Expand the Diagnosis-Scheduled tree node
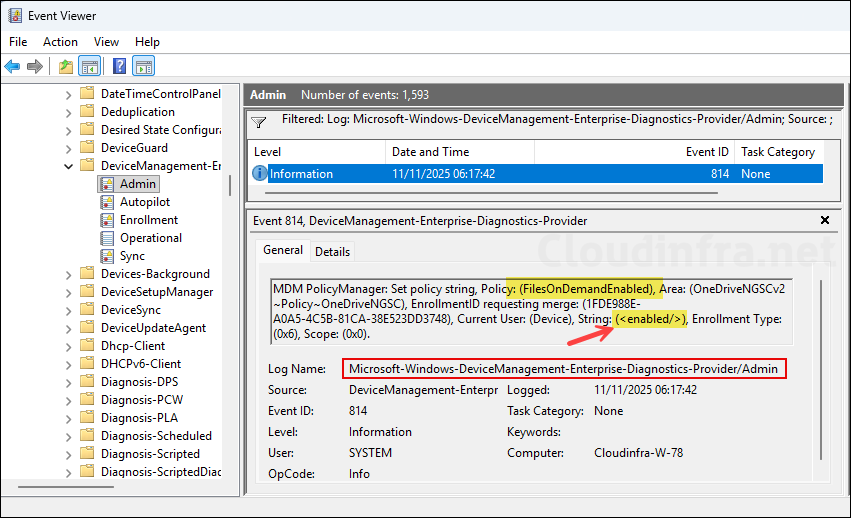851x518 pixels. pyautogui.click(x=68, y=437)
